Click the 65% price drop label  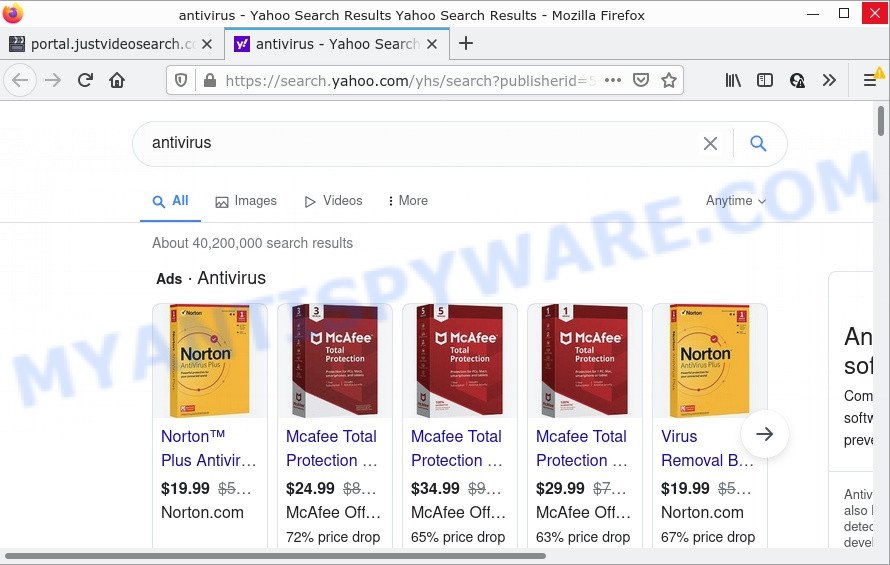tap(457, 537)
